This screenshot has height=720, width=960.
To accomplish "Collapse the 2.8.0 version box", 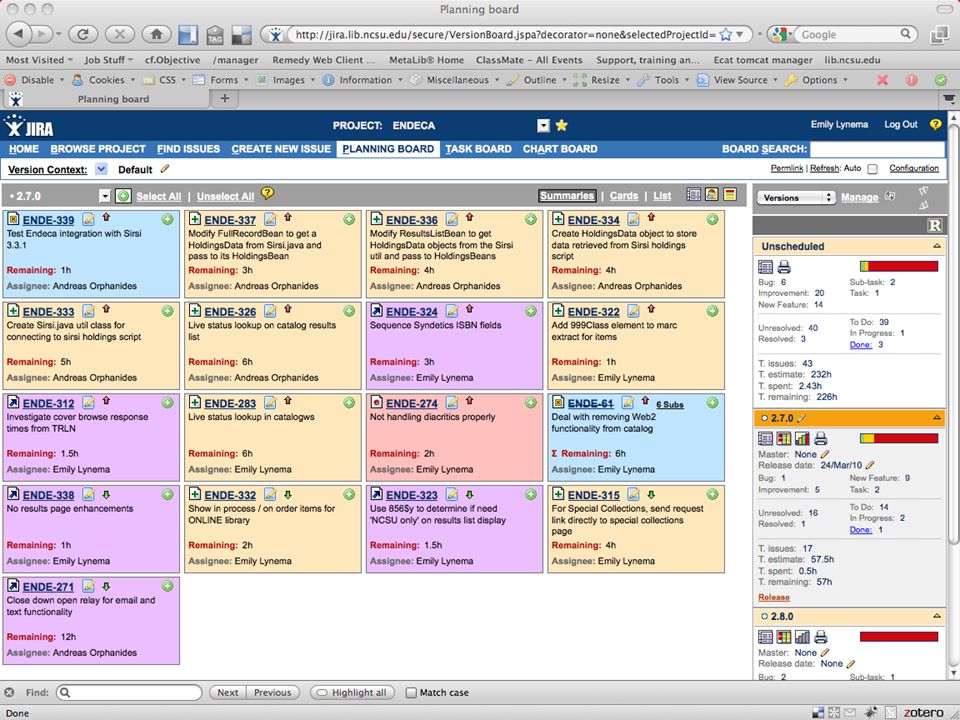I will (937, 616).
